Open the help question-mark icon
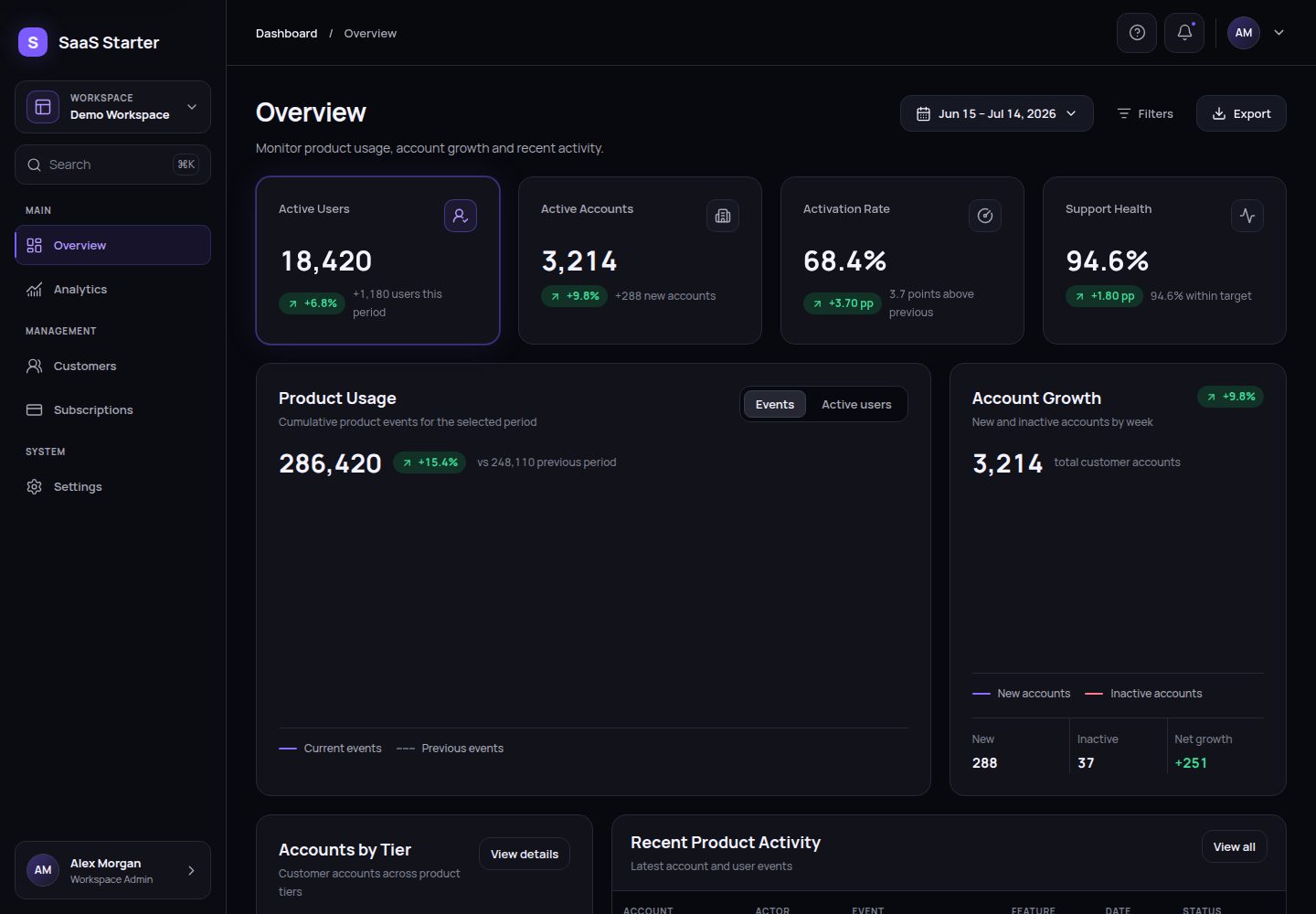This screenshot has width=1316, height=914. (1137, 33)
